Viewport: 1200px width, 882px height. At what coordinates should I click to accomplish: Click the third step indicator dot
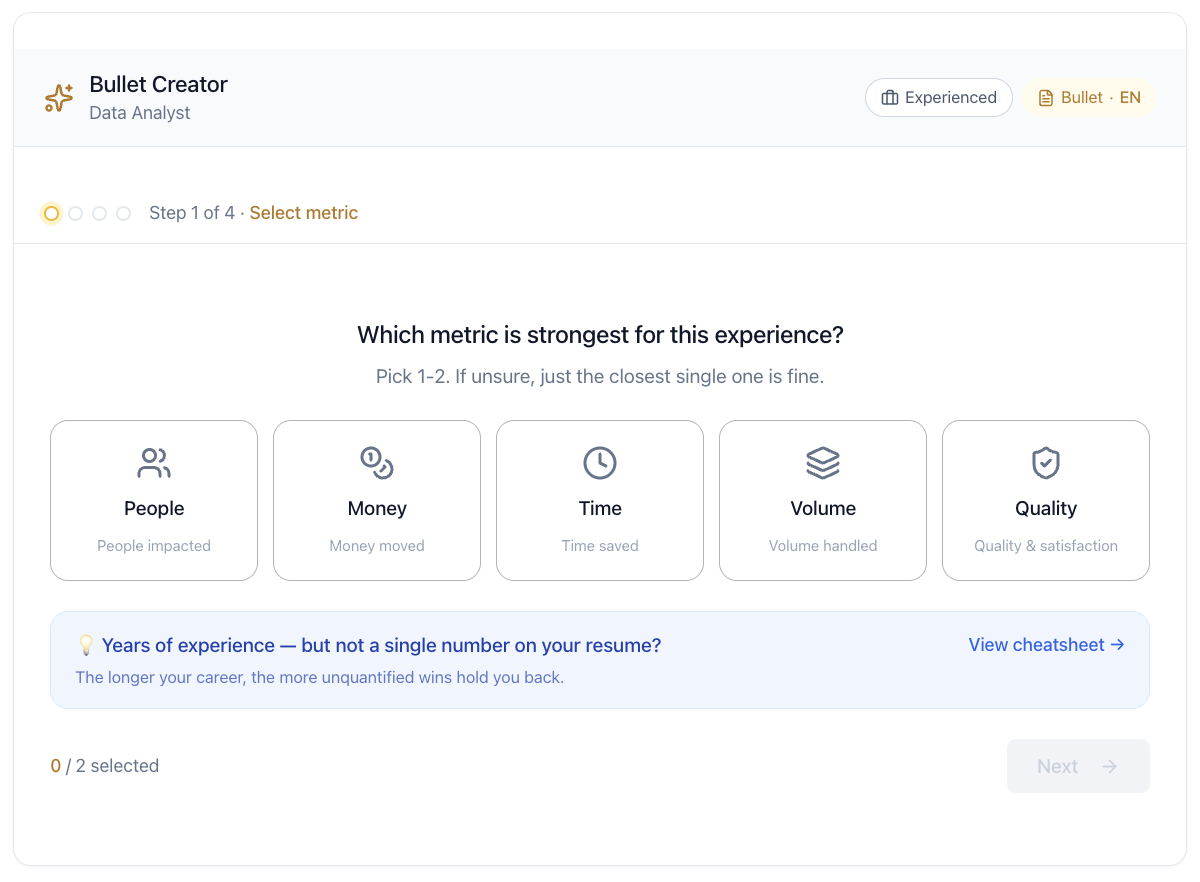coord(100,213)
